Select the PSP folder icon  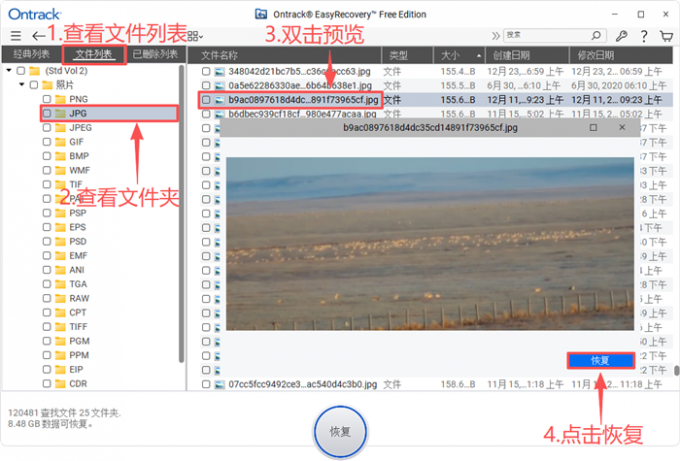click(60, 213)
